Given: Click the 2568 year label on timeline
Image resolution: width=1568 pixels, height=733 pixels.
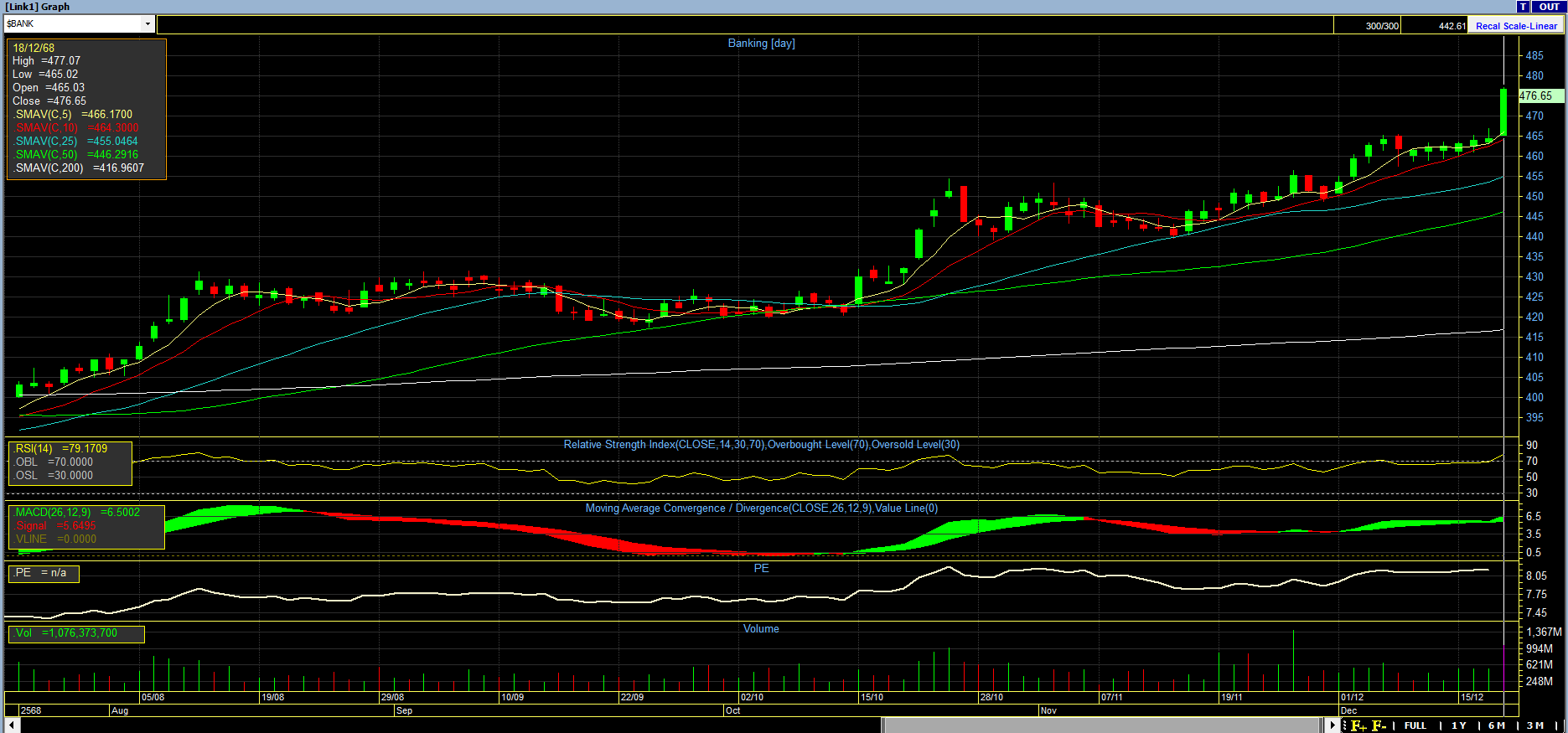Looking at the screenshot, I should 31,710.
